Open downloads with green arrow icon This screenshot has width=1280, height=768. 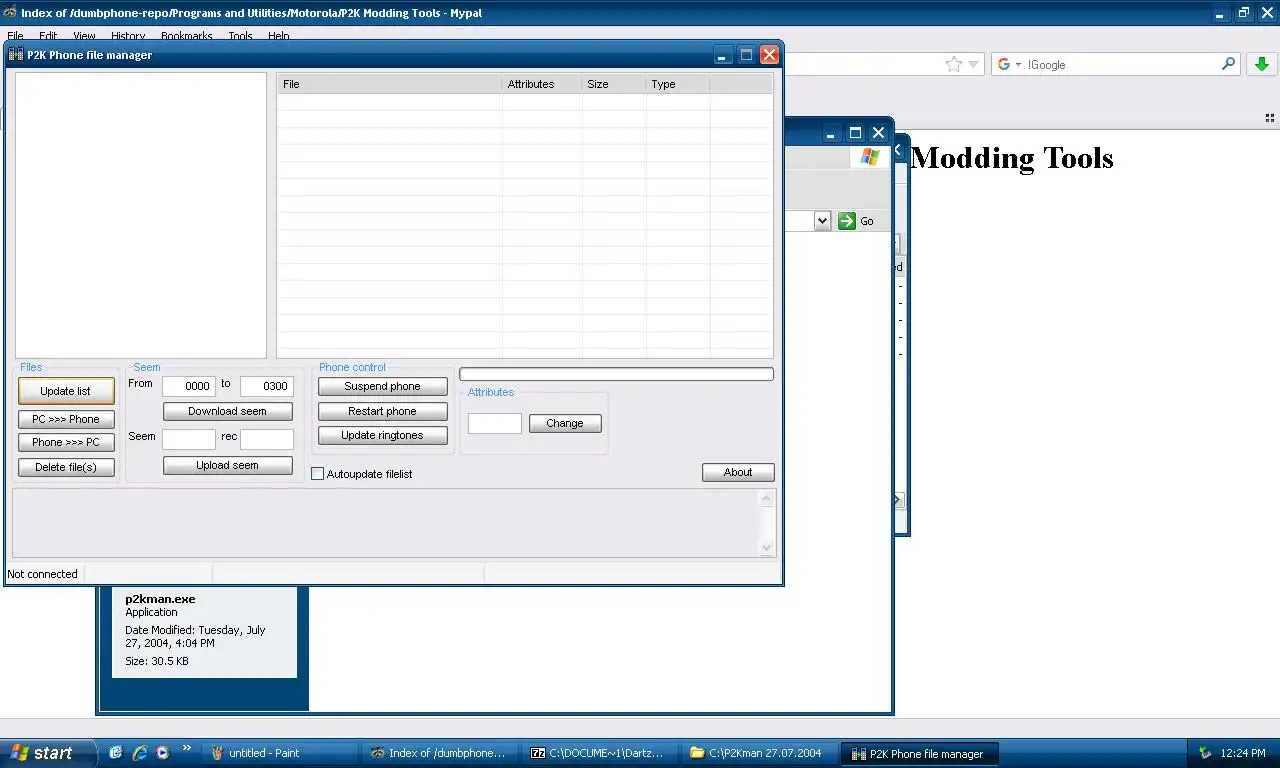click(1261, 64)
